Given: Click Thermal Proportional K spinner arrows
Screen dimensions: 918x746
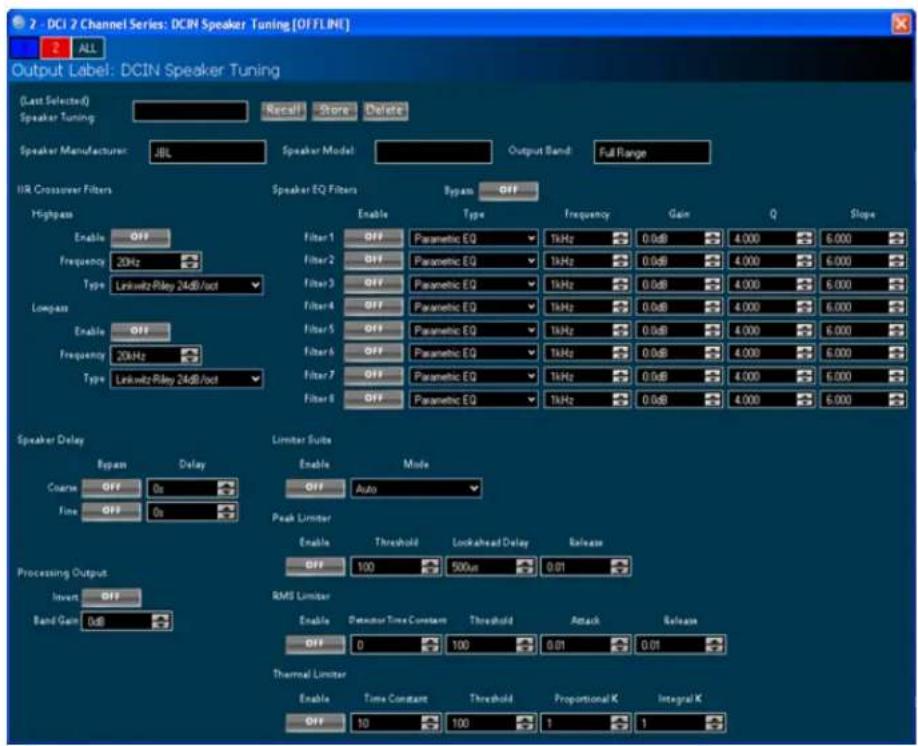Looking at the screenshot, I should coord(619,723).
